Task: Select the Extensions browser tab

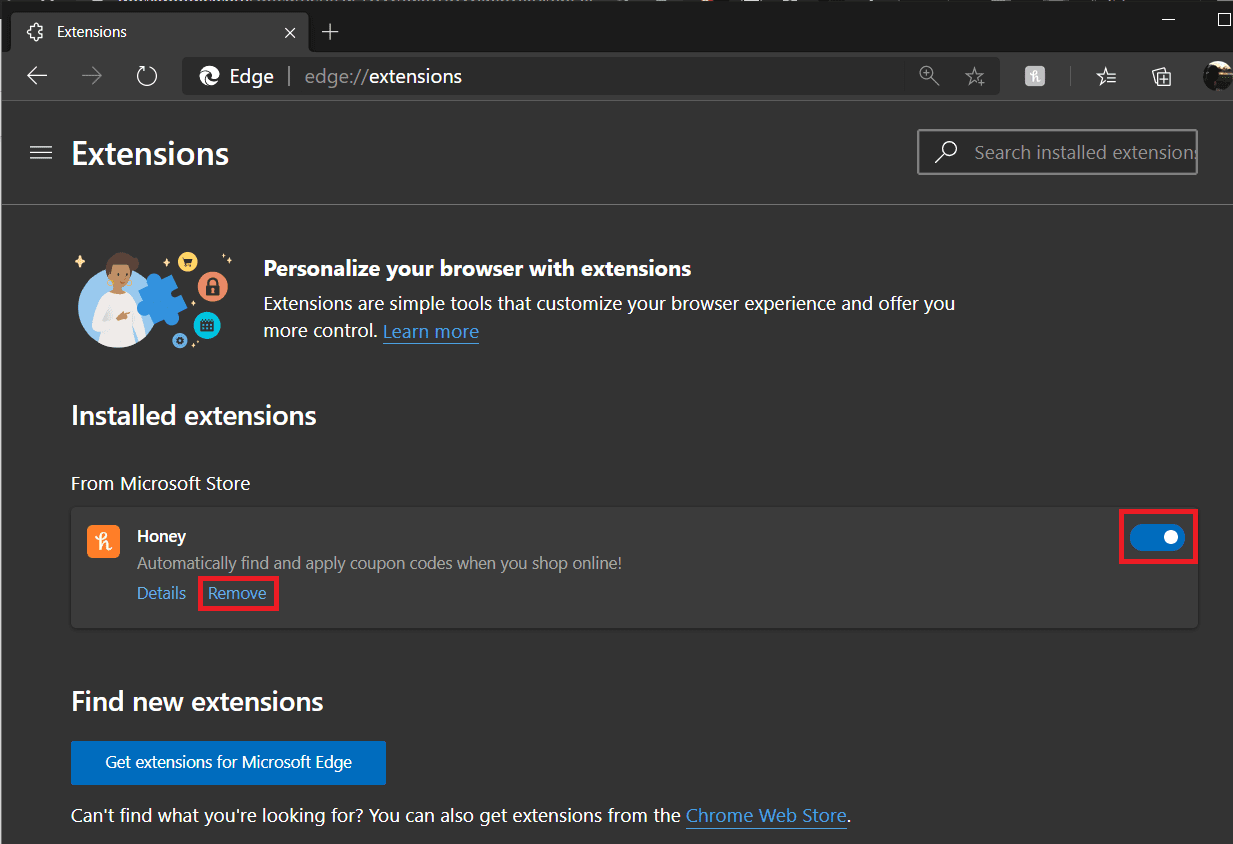Action: point(150,32)
